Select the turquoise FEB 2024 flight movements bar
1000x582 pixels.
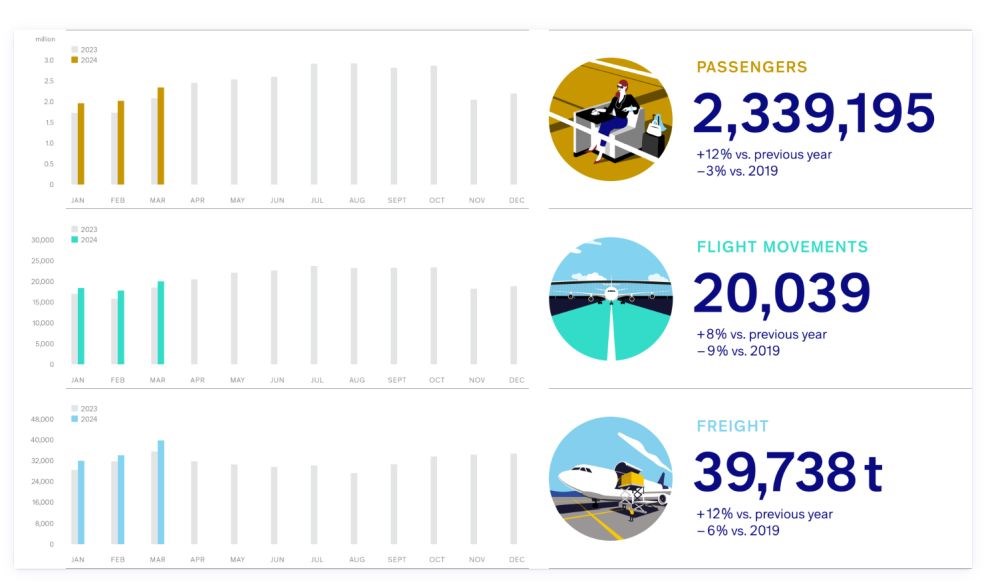coord(121,327)
